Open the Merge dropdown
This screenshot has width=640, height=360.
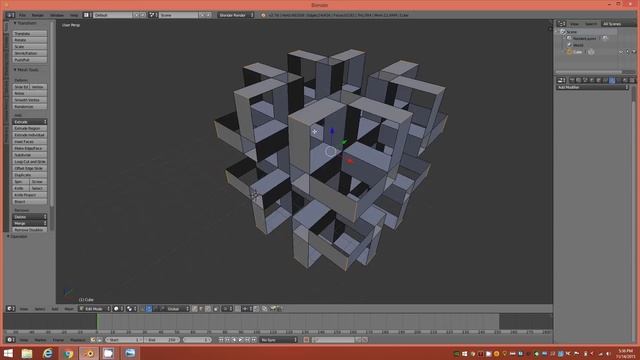point(30,223)
